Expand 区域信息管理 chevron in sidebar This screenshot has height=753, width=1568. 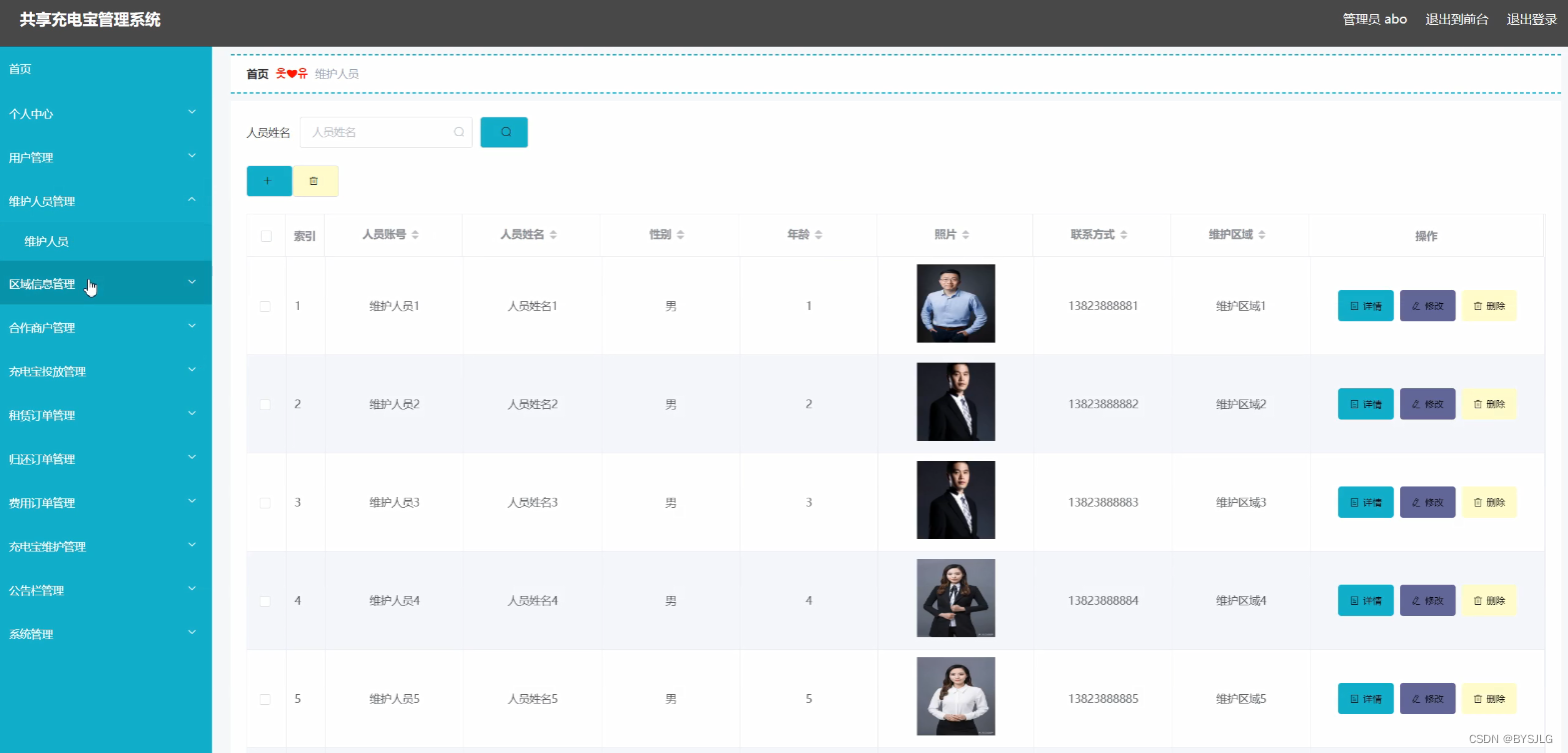tap(192, 282)
